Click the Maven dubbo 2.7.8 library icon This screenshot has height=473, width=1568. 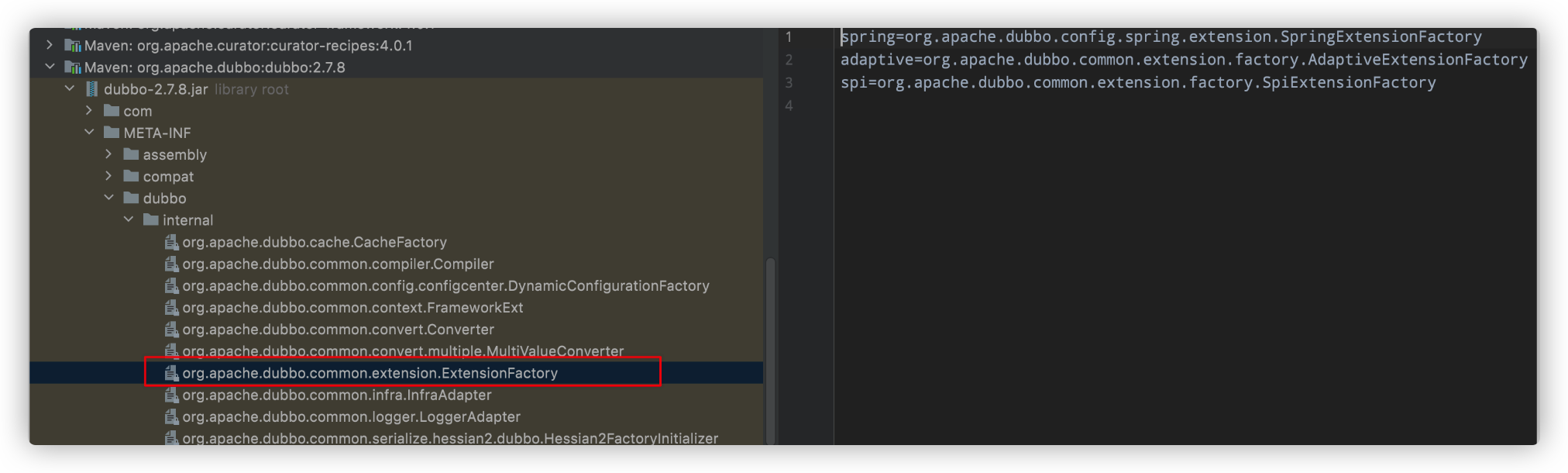pyautogui.click(x=73, y=67)
